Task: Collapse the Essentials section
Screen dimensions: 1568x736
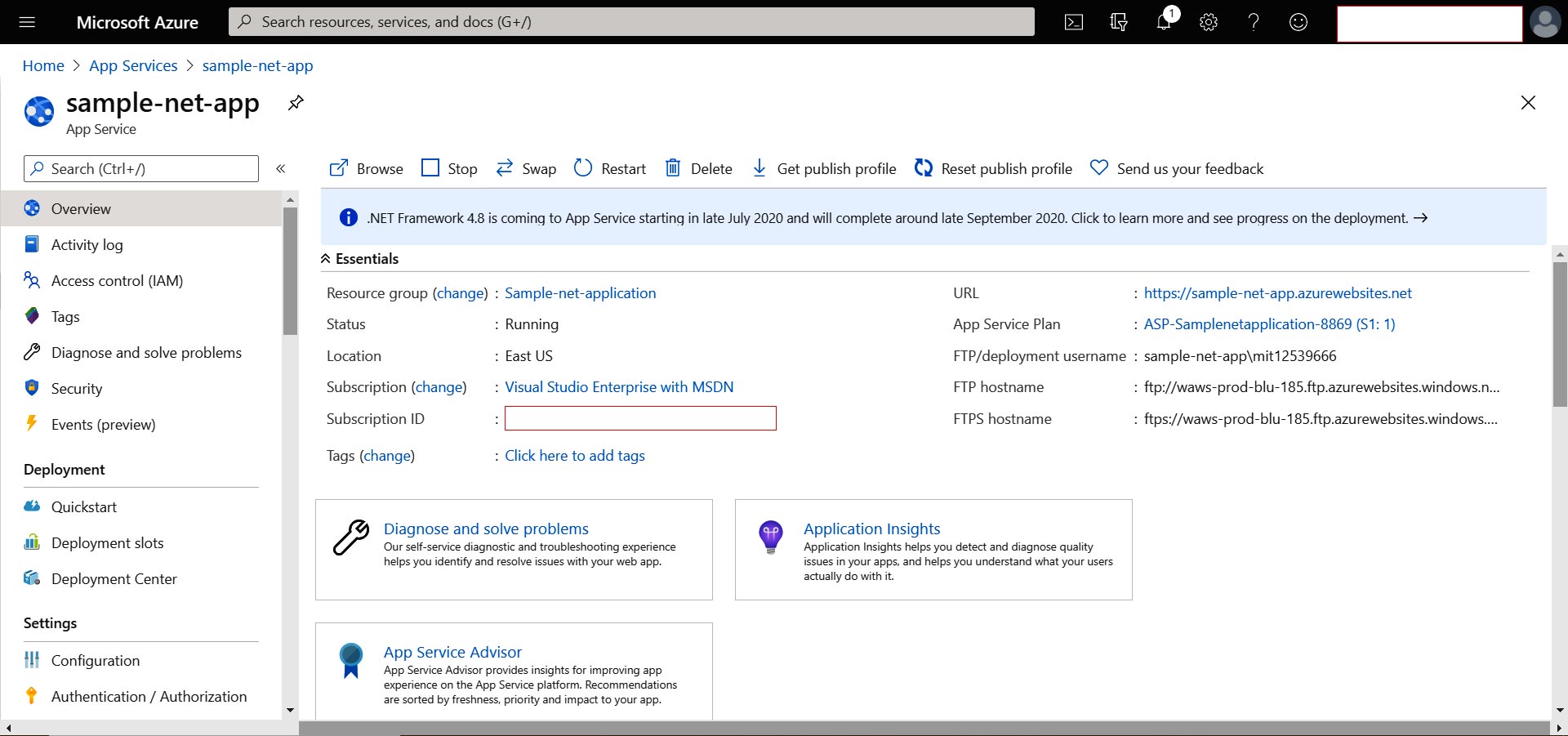Action: pos(326,259)
